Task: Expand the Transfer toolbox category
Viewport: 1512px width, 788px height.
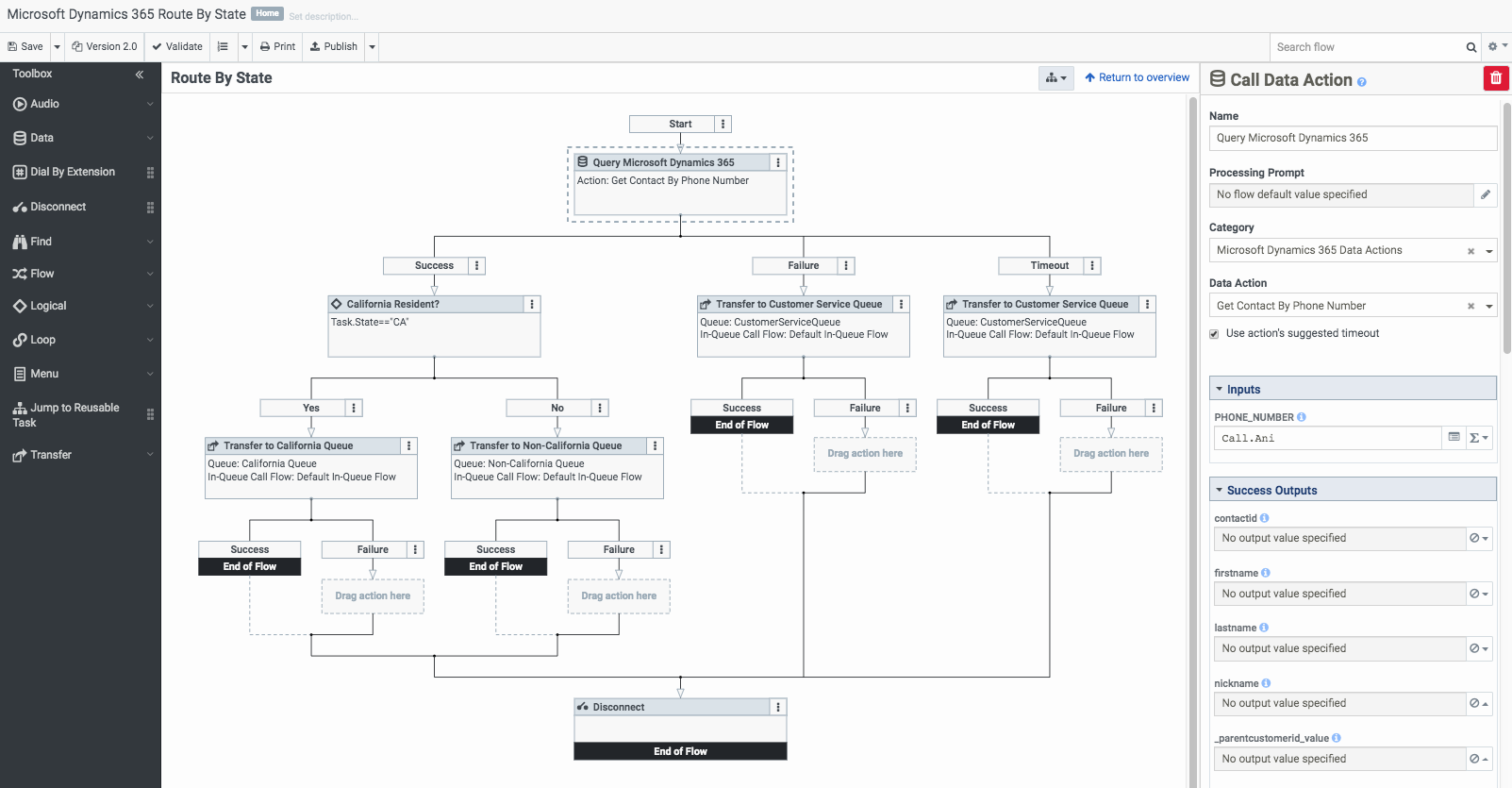Action: point(80,455)
